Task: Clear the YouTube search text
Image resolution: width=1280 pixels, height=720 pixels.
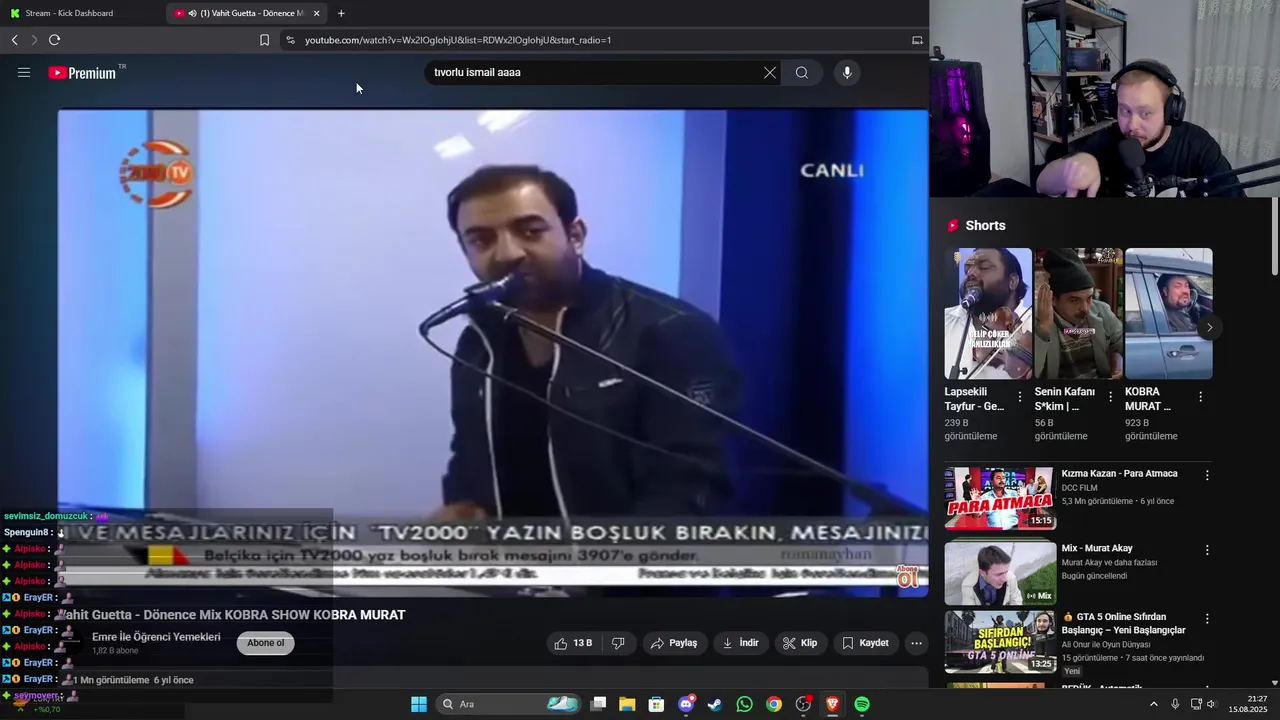Action: coord(770,73)
